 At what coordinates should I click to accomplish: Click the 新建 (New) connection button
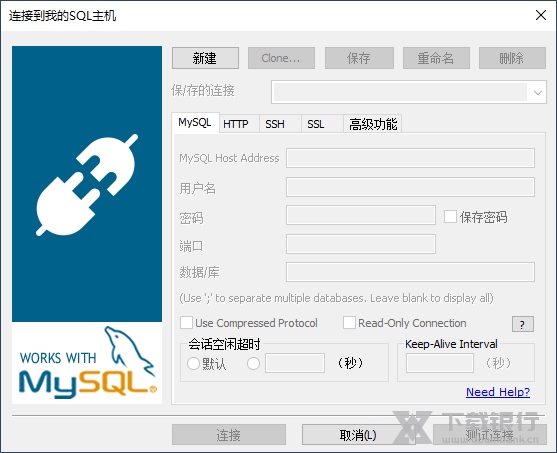tap(205, 58)
